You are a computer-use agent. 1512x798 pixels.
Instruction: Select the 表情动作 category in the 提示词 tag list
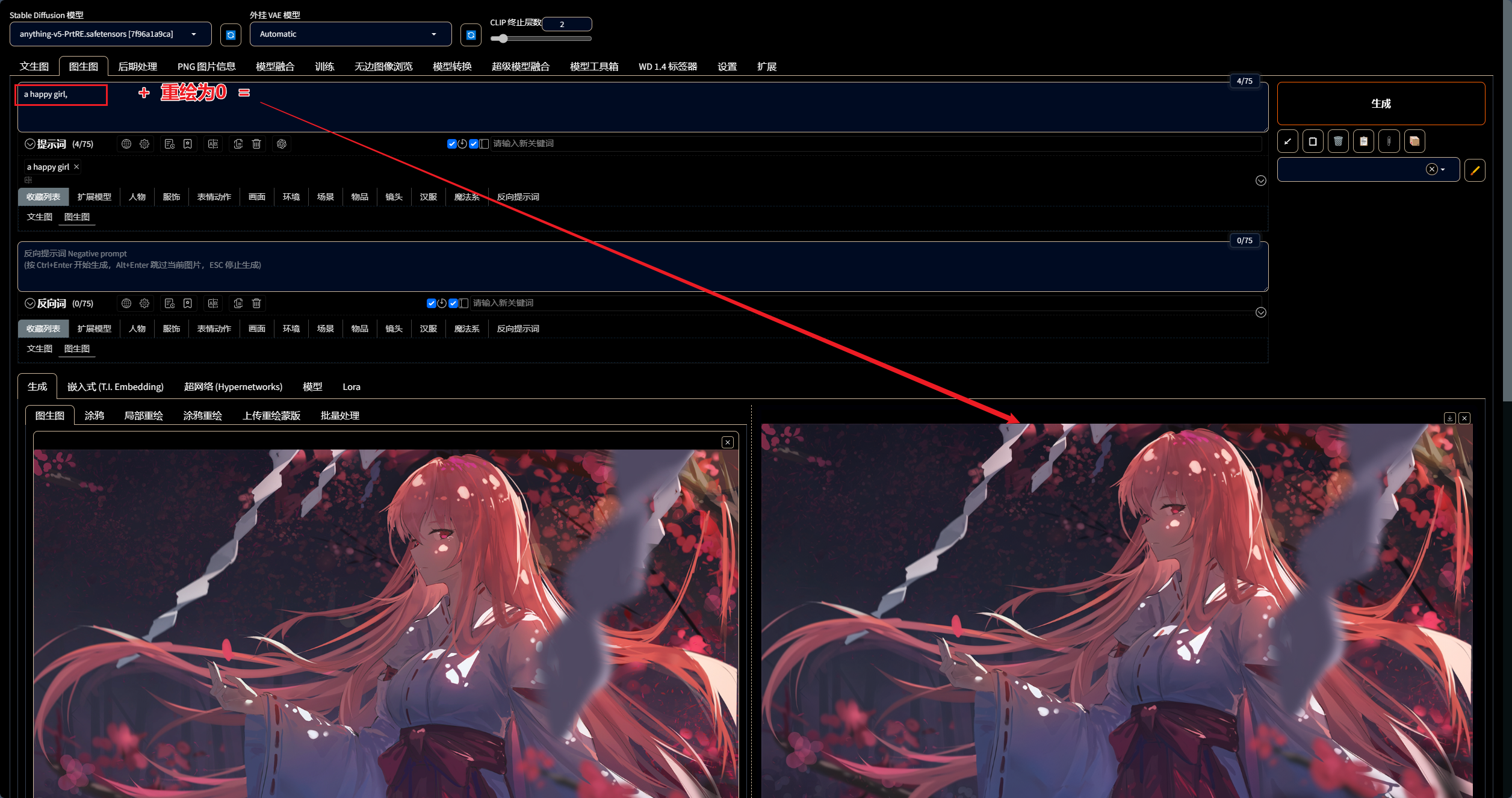[x=214, y=197]
